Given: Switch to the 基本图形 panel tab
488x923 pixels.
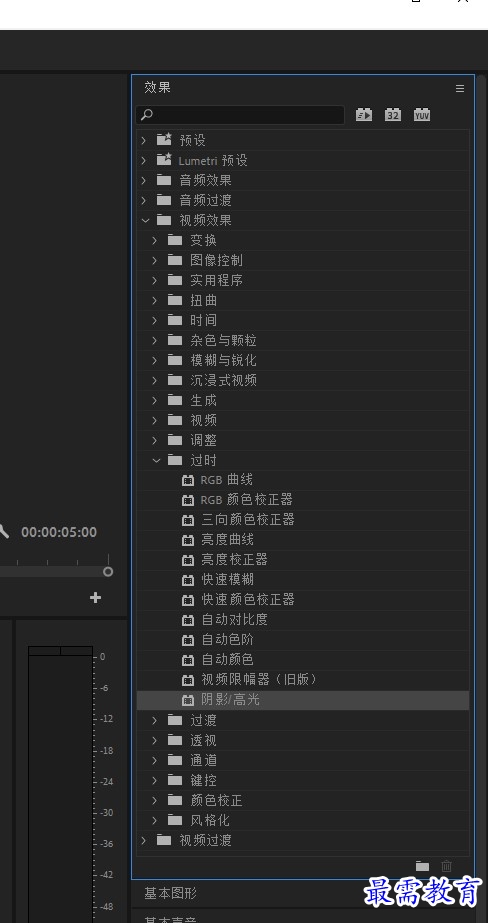Looking at the screenshot, I should (171, 894).
